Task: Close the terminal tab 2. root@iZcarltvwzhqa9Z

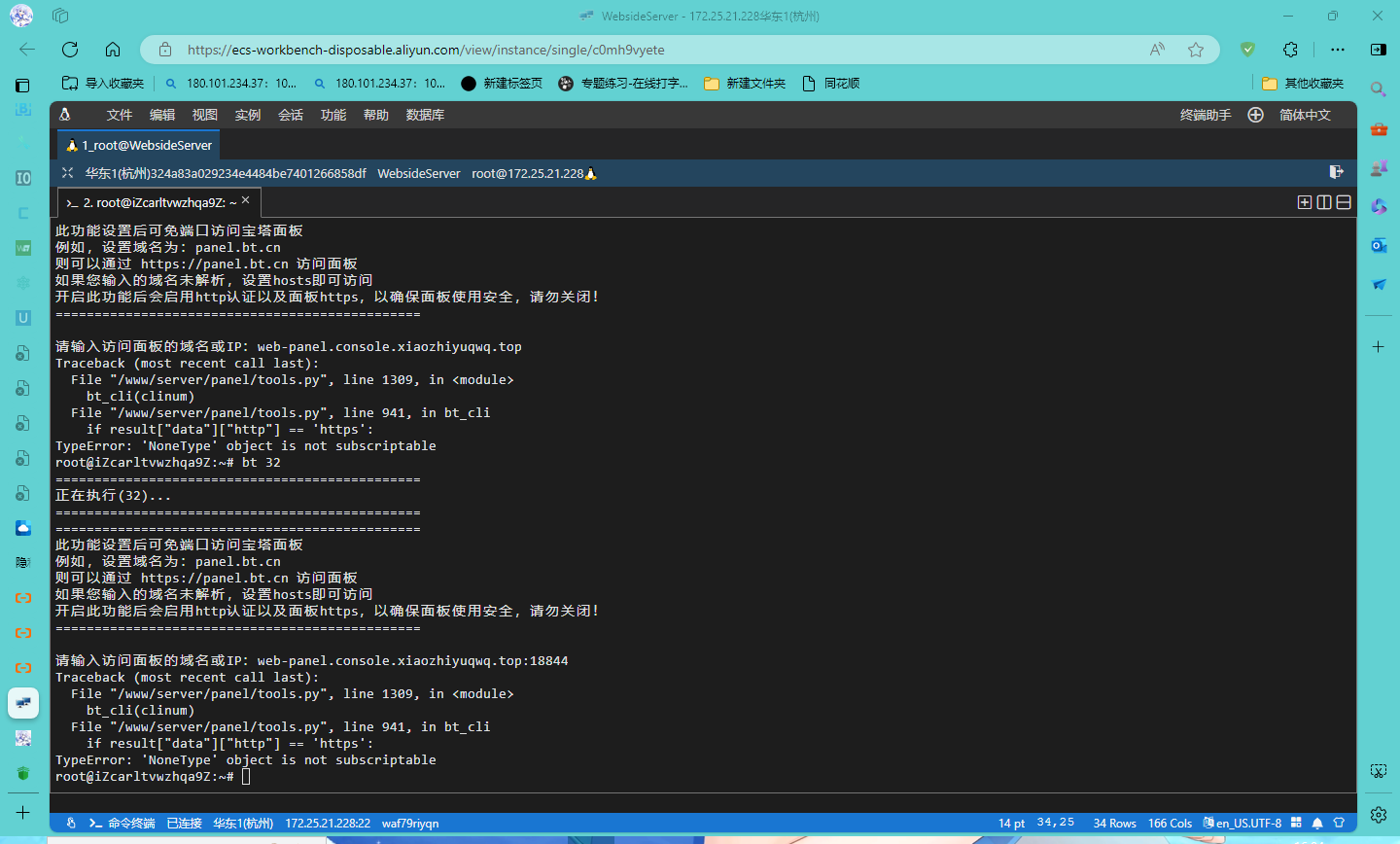Action: pos(246,200)
